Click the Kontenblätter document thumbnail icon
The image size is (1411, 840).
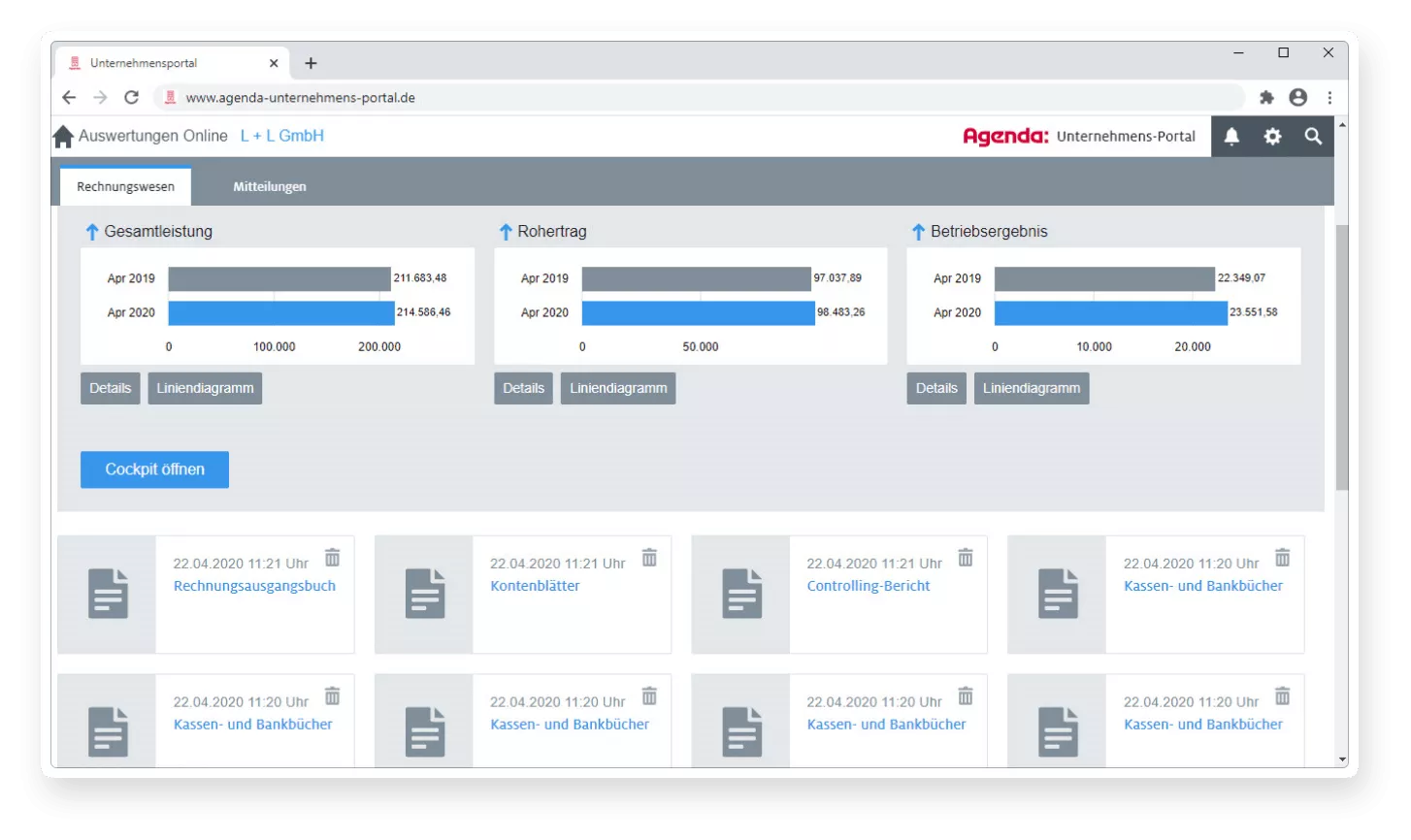click(425, 594)
